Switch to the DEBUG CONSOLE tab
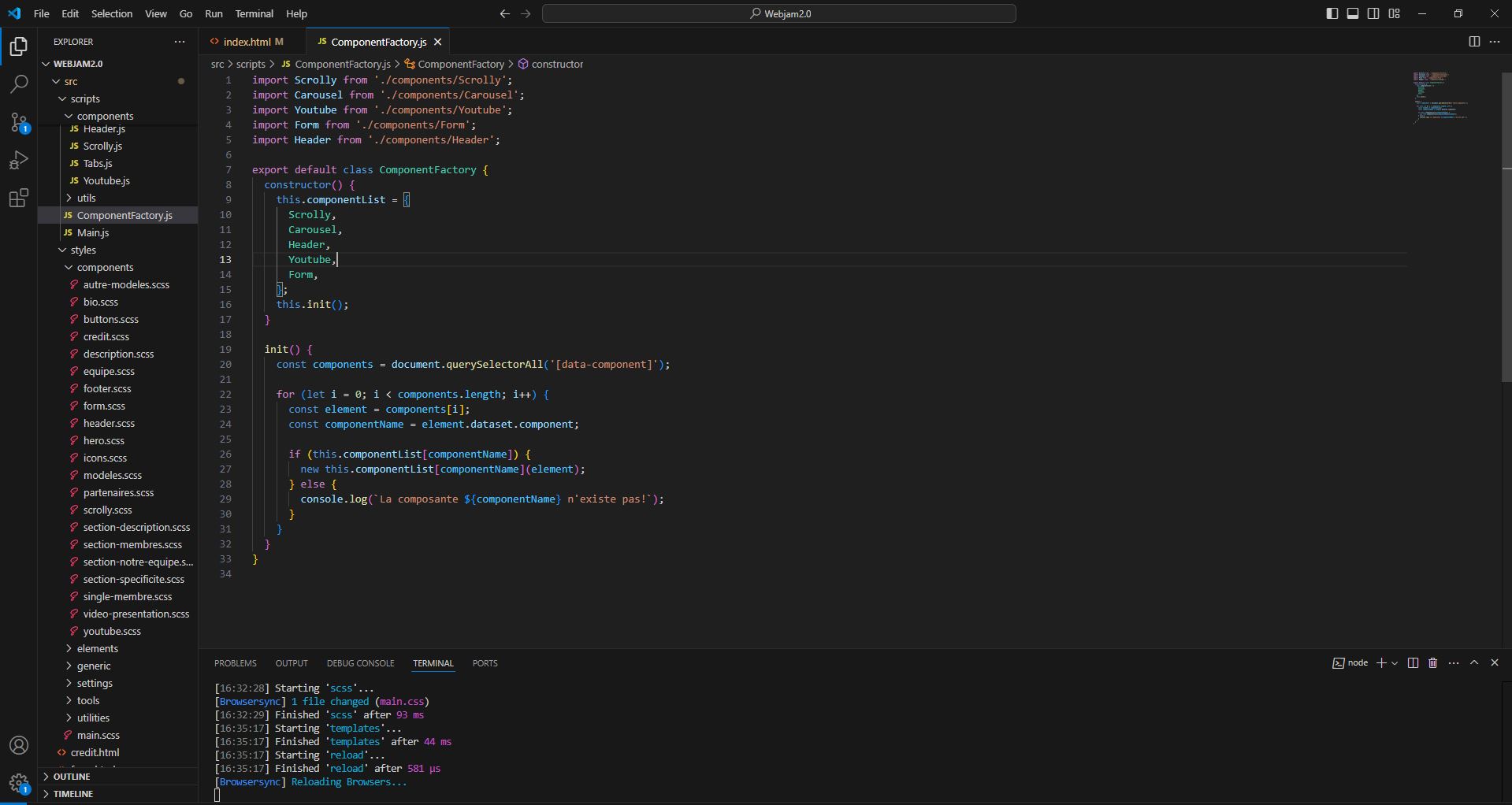The image size is (1512, 805). [361, 663]
